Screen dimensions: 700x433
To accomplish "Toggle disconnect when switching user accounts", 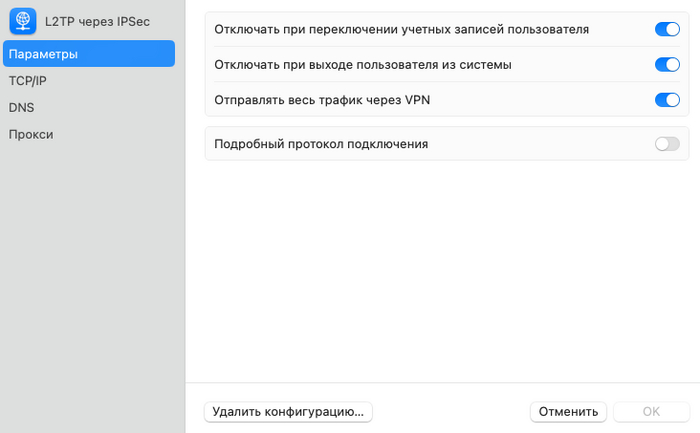I will (666, 30).
